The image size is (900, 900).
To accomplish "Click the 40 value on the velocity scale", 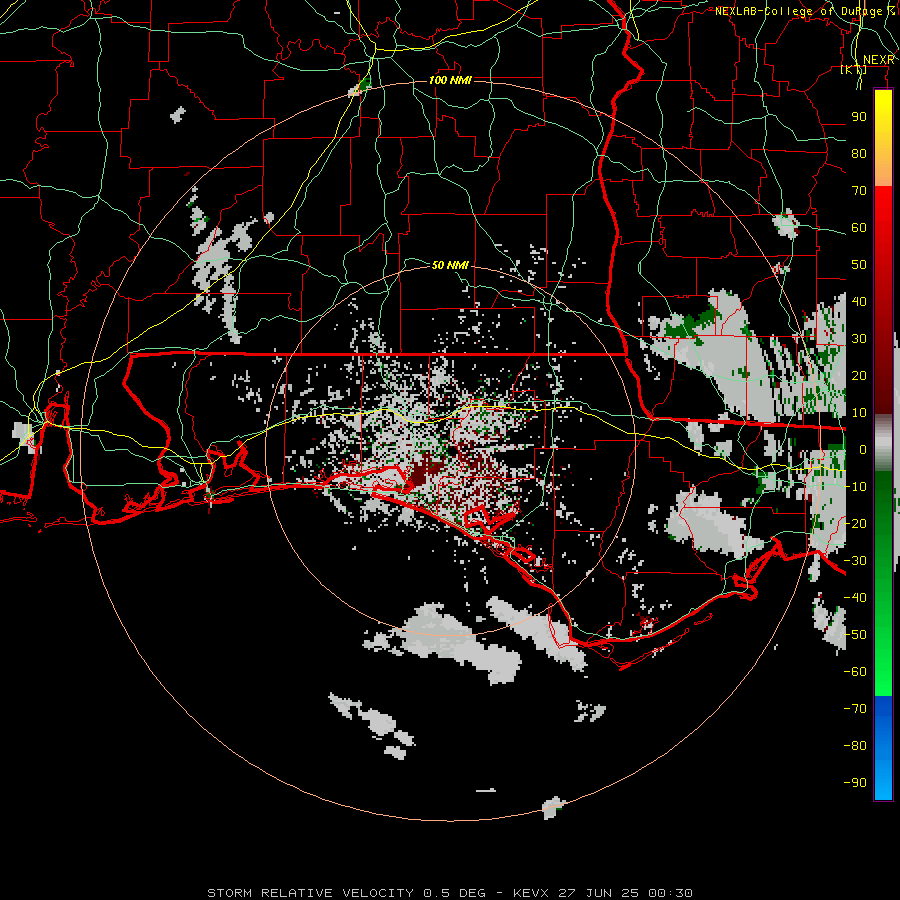I will click(859, 302).
